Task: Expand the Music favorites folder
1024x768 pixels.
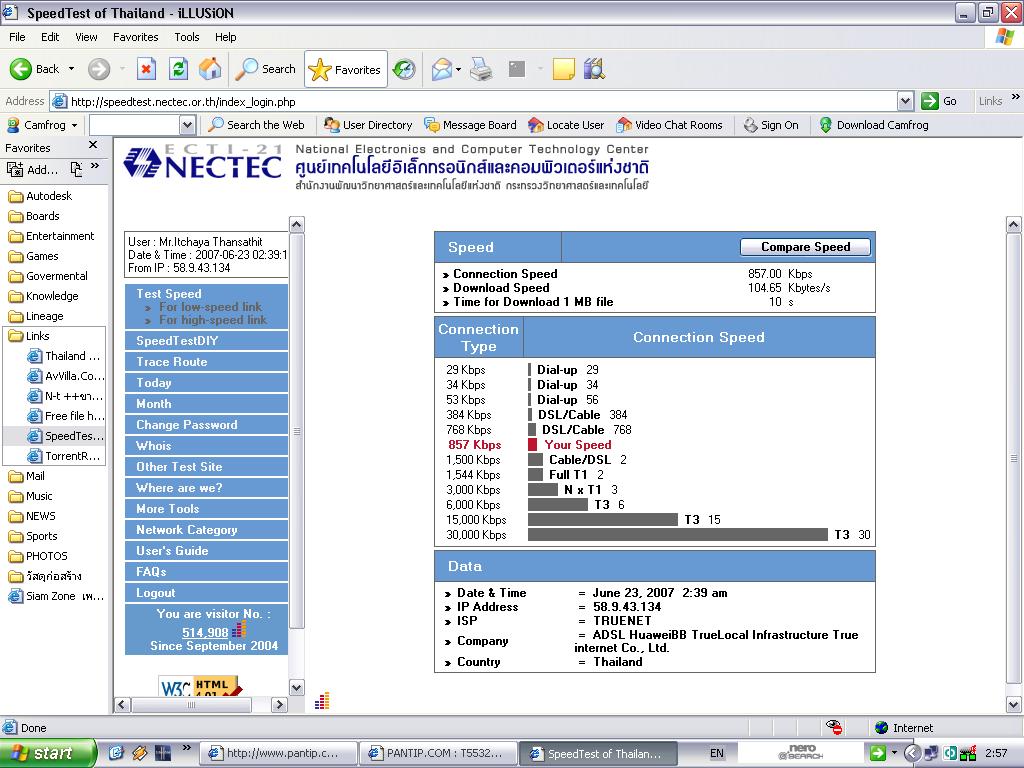Action: point(31,496)
